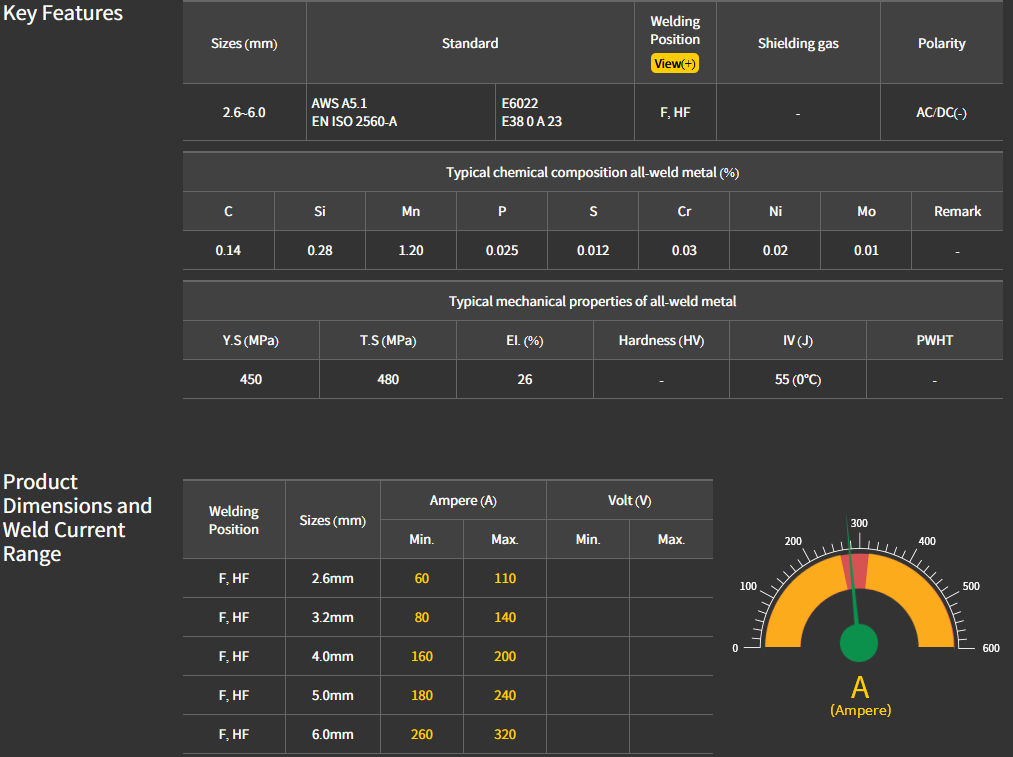Click the Typical chemical composition table header
This screenshot has height=757, width=1013.
coord(592,172)
